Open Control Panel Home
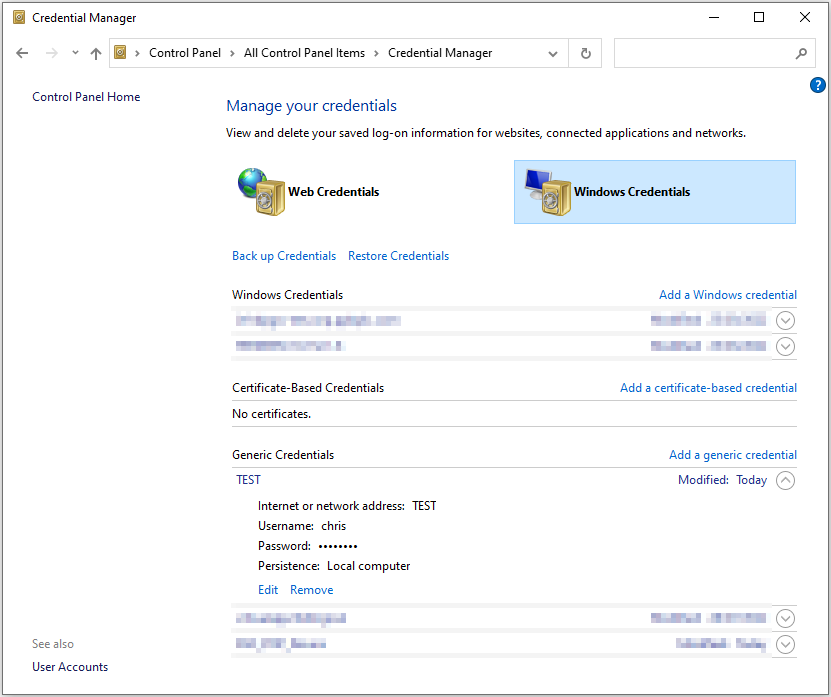The image size is (831, 697). pos(86,96)
